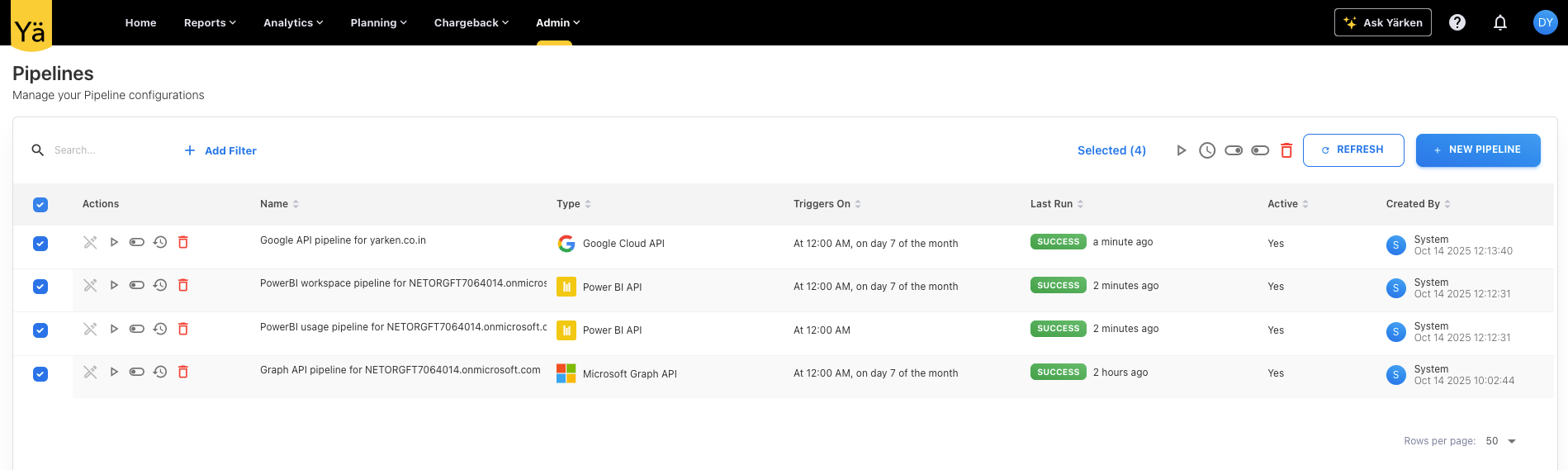1568x470 pixels.
Task: Toggle active state of Graph API pipeline
Action: click(137, 372)
